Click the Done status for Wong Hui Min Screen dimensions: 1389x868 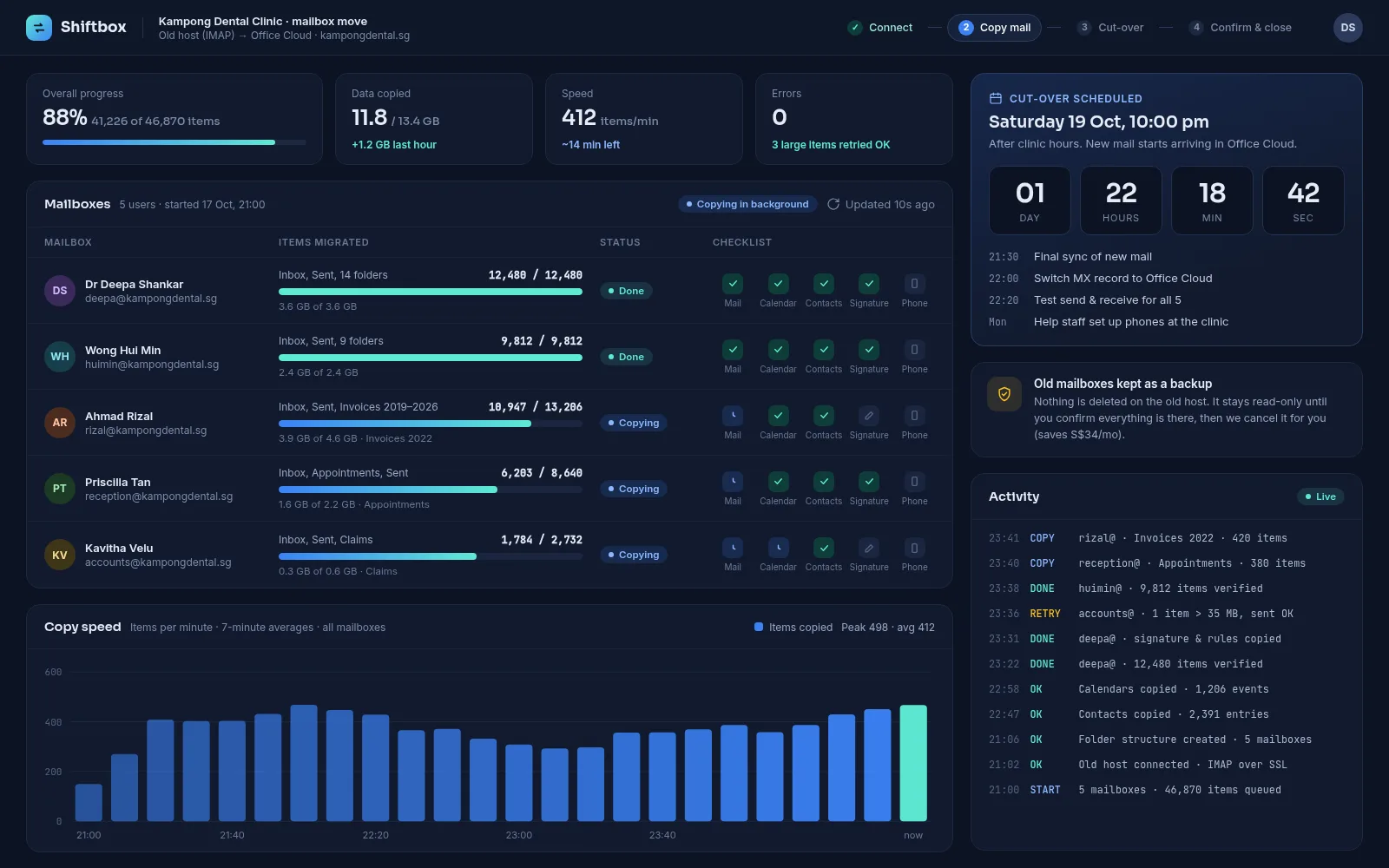coord(626,357)
